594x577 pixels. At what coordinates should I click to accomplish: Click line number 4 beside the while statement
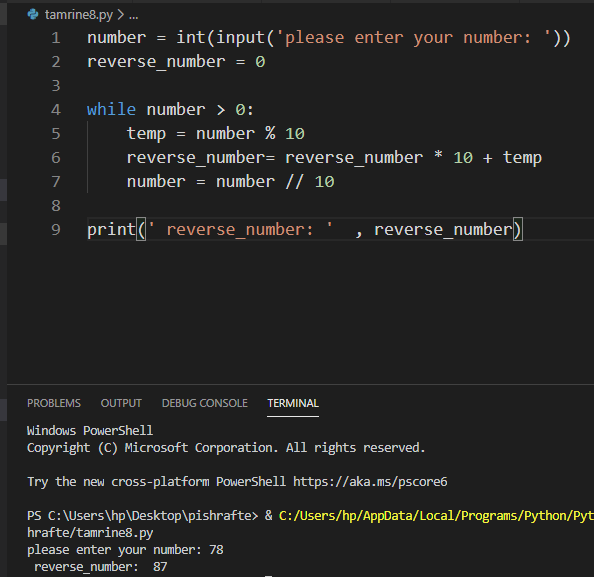56,110
